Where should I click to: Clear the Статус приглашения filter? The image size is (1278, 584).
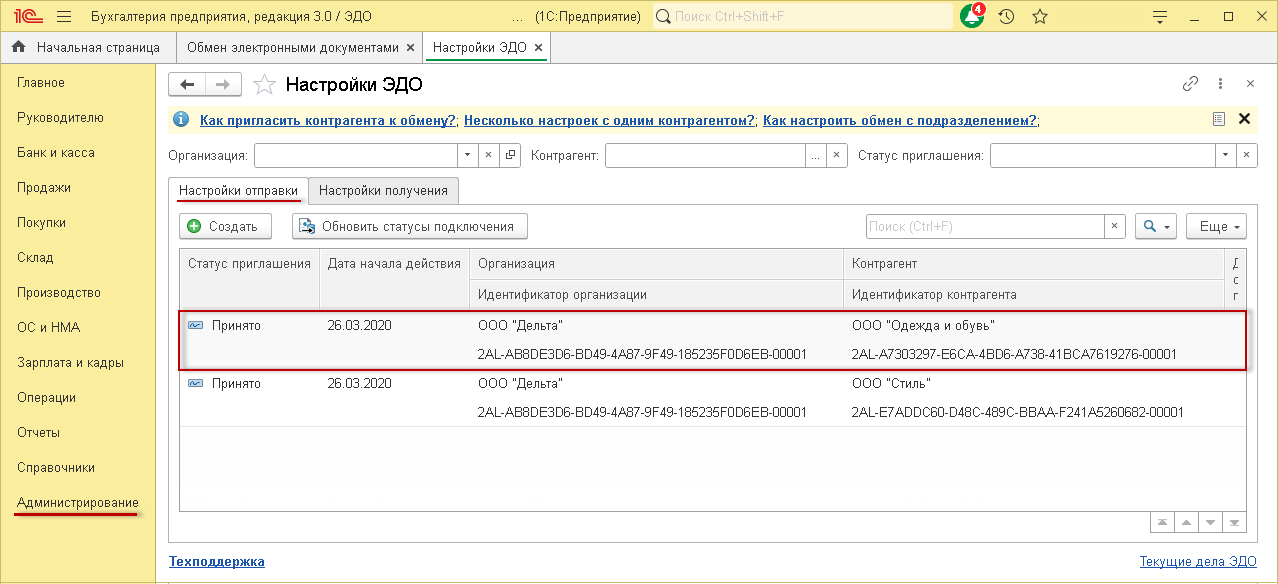(1247, 155)
